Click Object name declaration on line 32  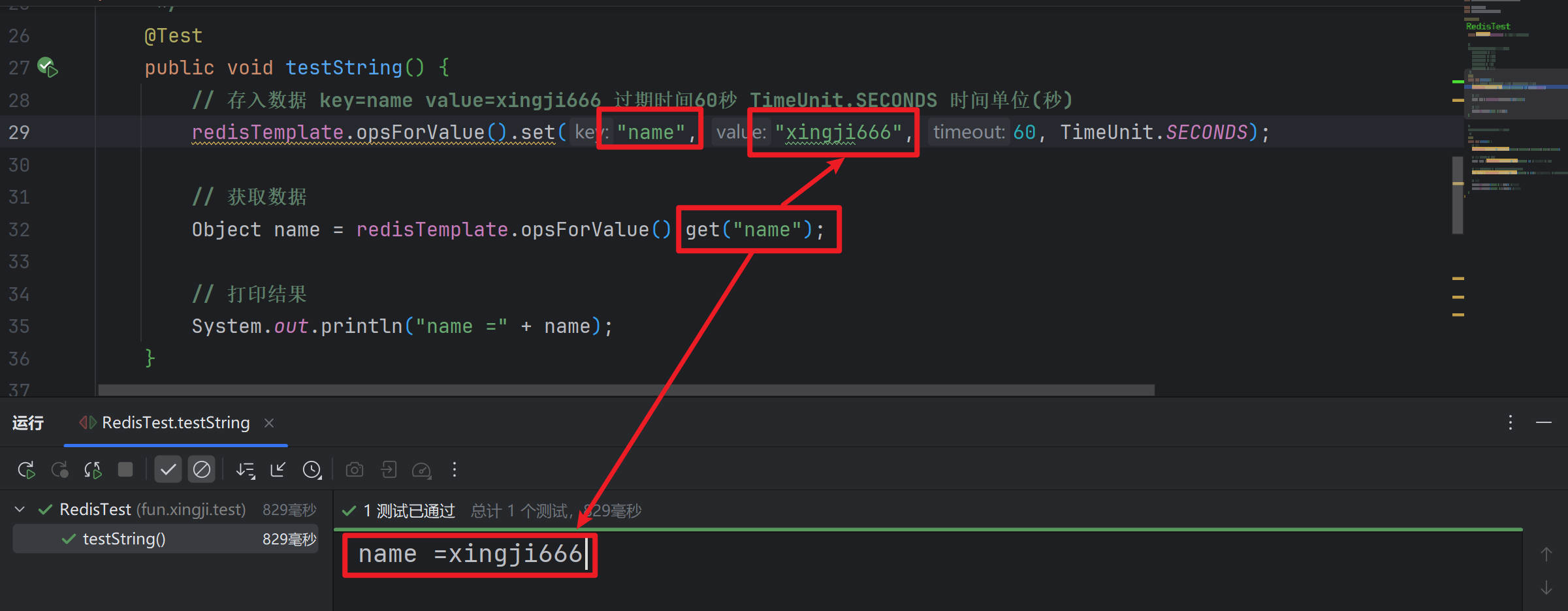pyautogui.click(x=256, y=229)
